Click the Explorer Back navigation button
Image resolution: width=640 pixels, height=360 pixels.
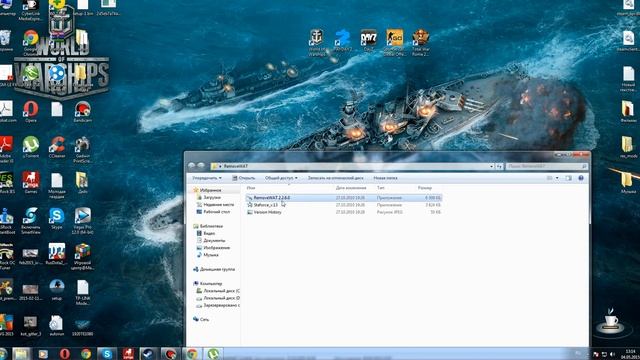pyautogui.click(x=191, y=166)
